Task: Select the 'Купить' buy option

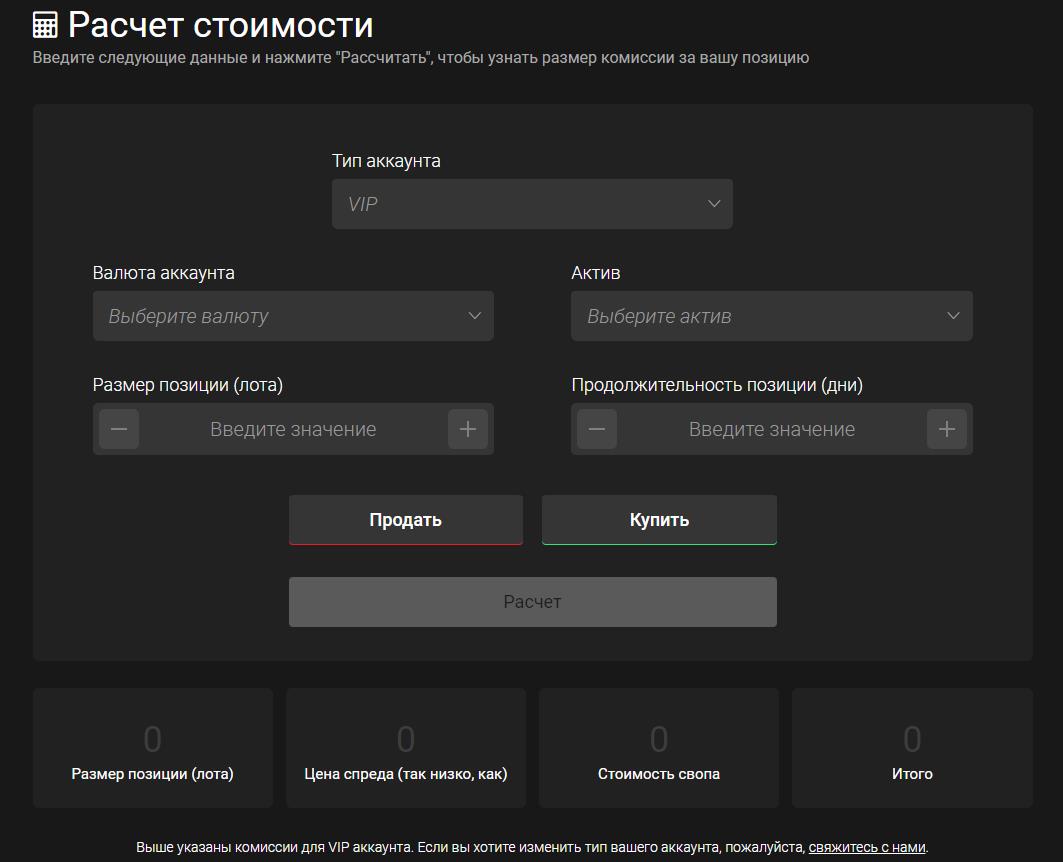Action: click(659, 519)
